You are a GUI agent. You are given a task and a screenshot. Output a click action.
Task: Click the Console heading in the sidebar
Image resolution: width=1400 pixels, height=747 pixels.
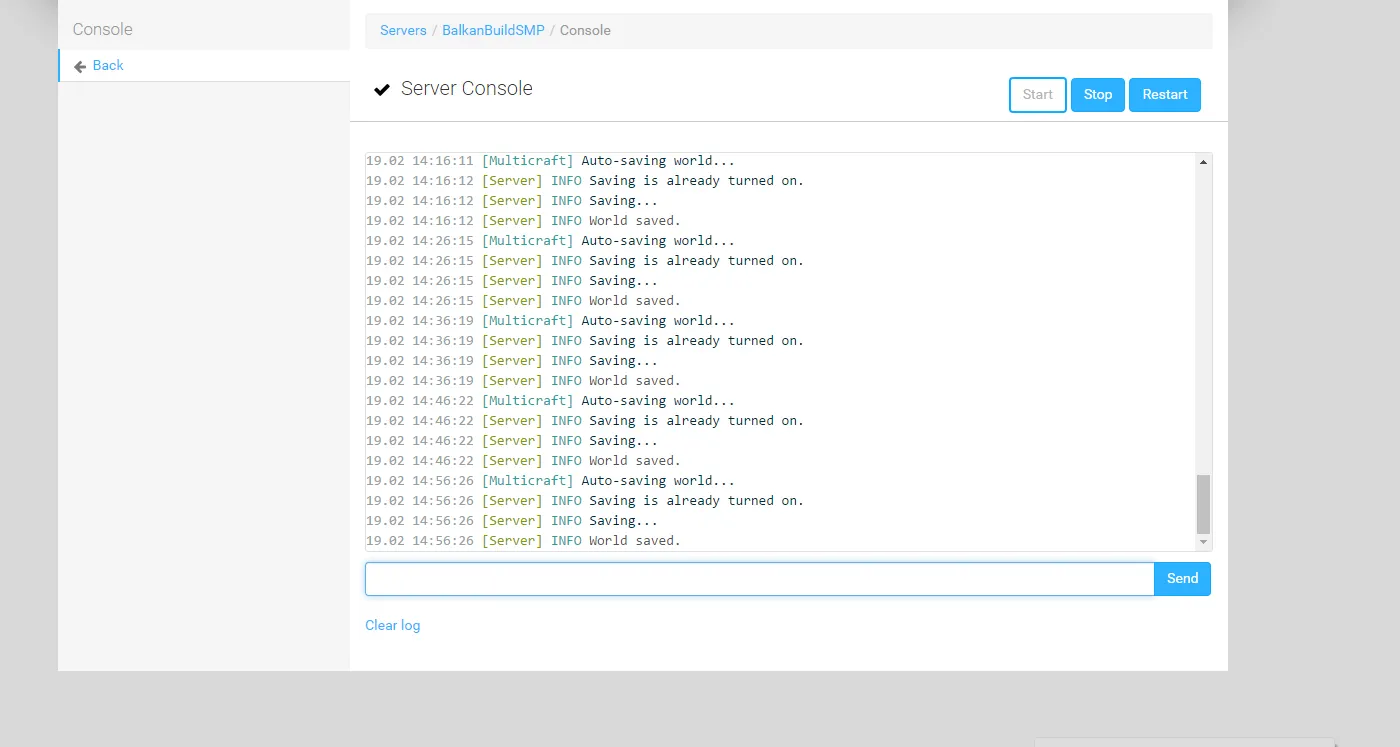pos(102,30)
